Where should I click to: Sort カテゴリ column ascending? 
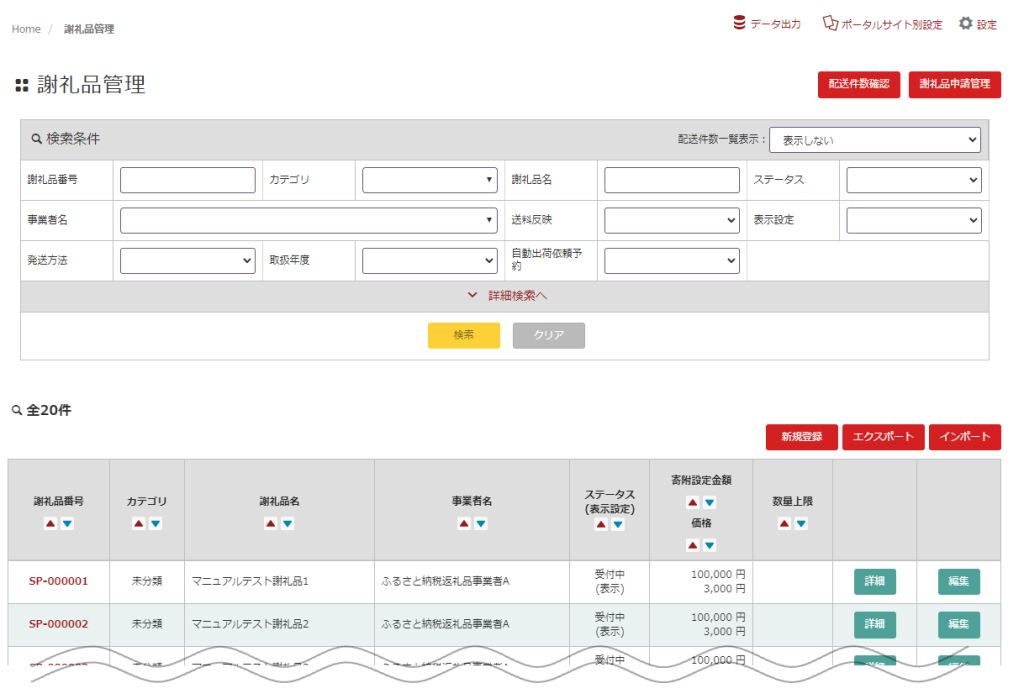coord(139,523)
